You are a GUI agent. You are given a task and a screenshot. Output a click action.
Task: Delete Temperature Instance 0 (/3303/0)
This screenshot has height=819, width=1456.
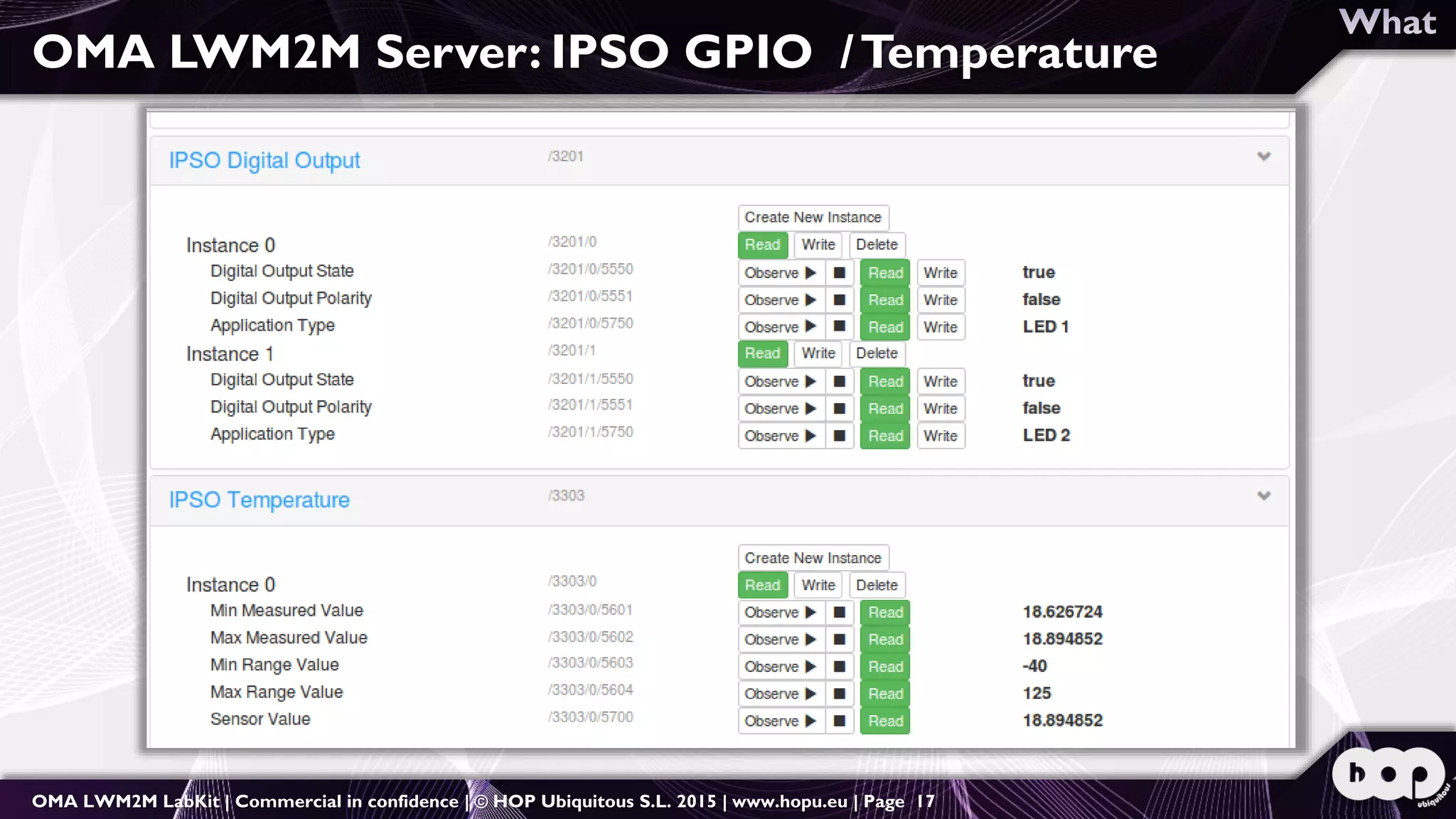pyautogui.click(x=877, y=585)
